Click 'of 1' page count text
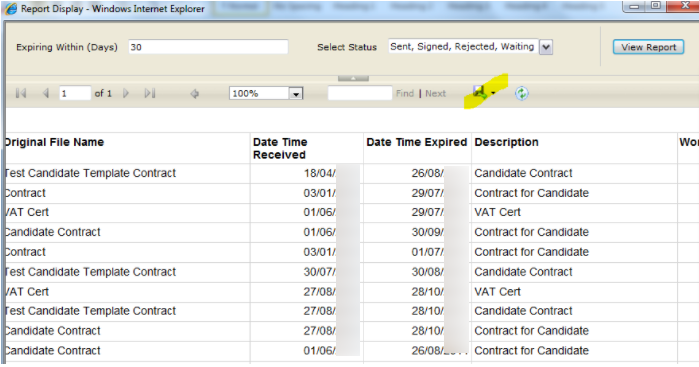The height and width of the screenshot is (367, 699). [103, 93]
